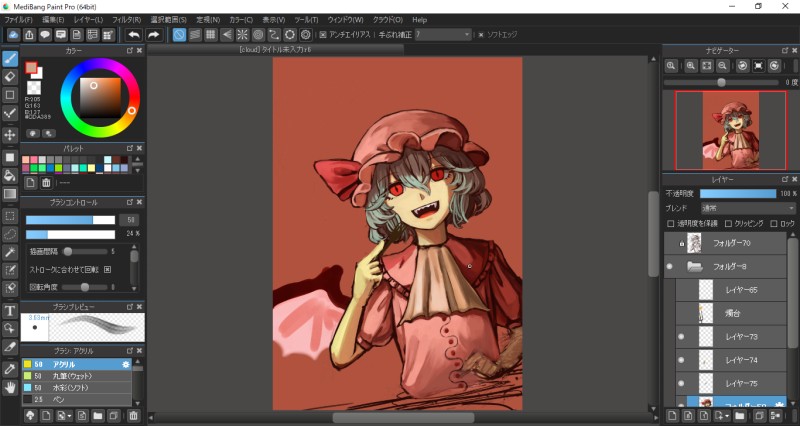Select the rectangular Select tool
Image resolution: width=800 pixels, height=426 pixels.
click(10, 216)
